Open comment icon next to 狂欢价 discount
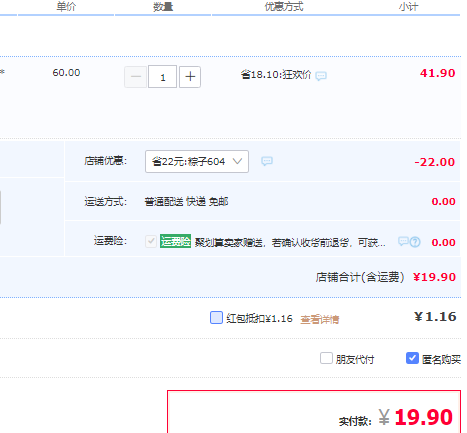 pyautogui.click(x=321, y=76)
